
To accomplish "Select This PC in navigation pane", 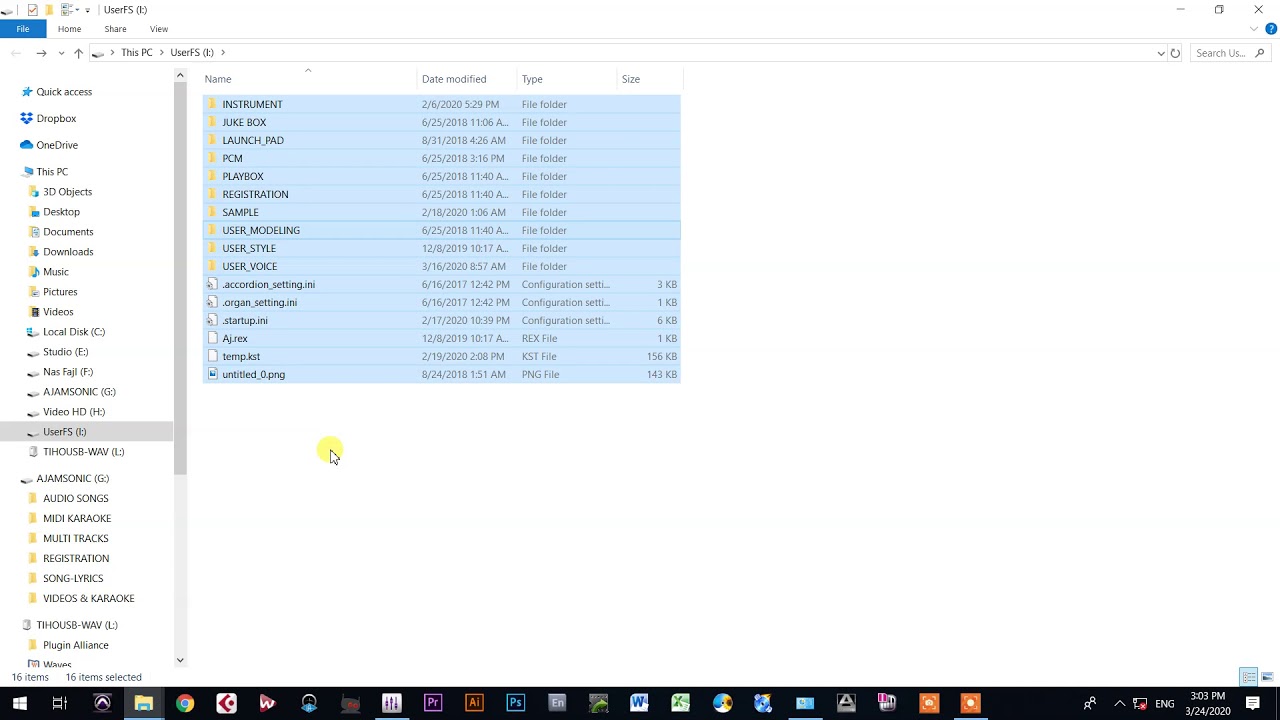I will click(x=52, y=172).
